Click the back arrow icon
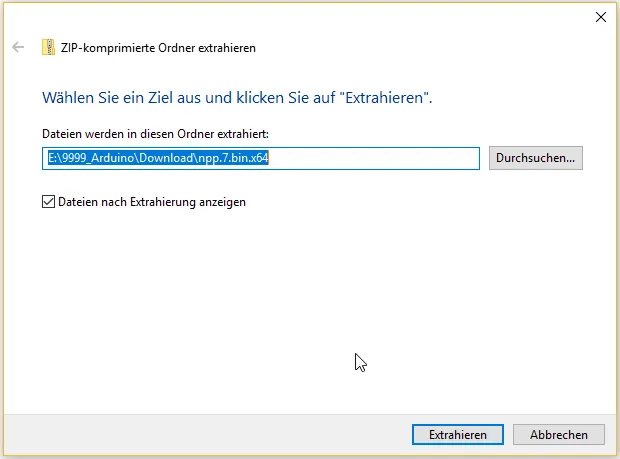The height and width of the screenshot is (459, 620). pyautogui.click(x=17, y=47)
